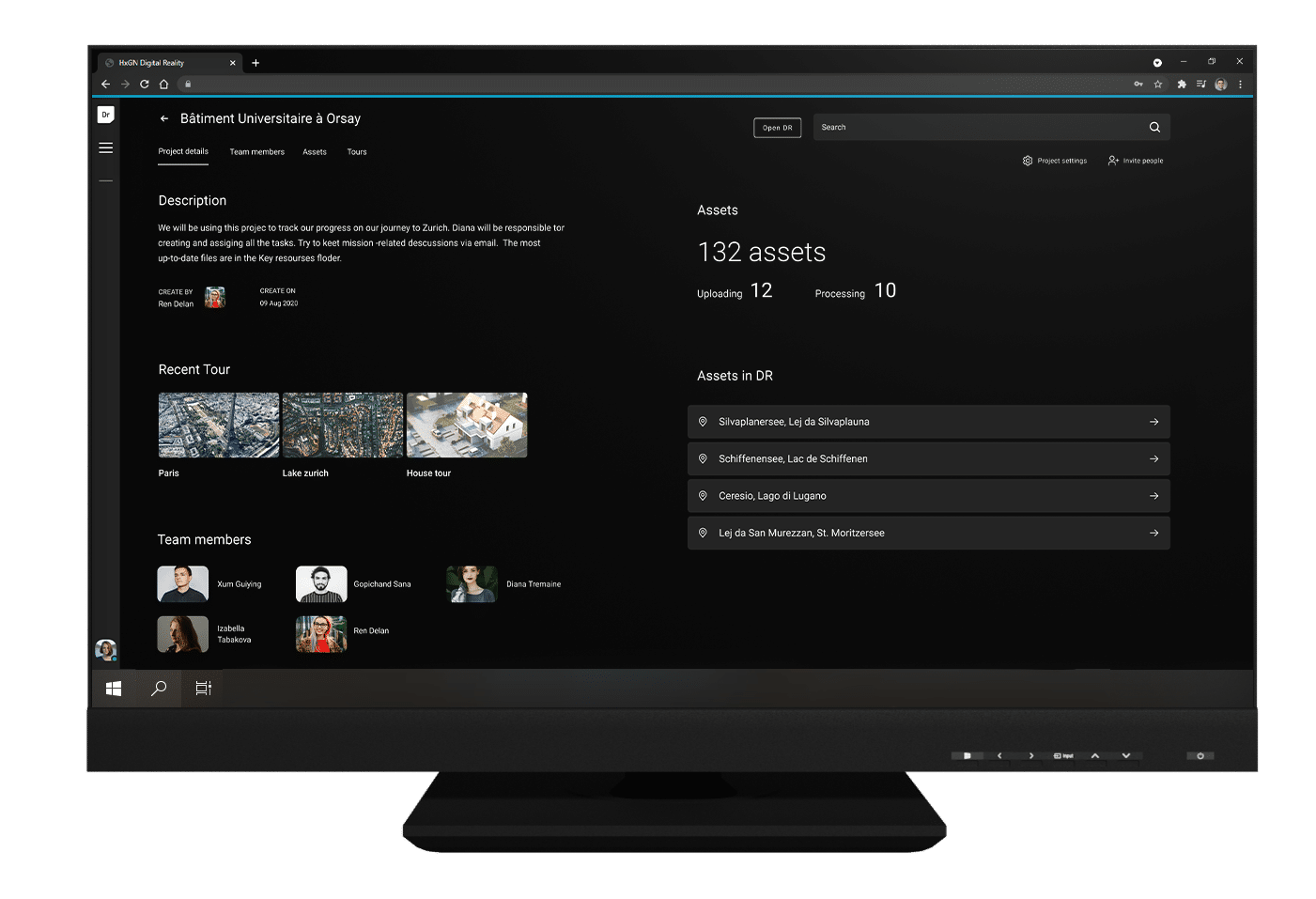The height and width of the screenshot is (899, 1316).
Task: Reload the page with the refresh icon
Action: point(145,85)
